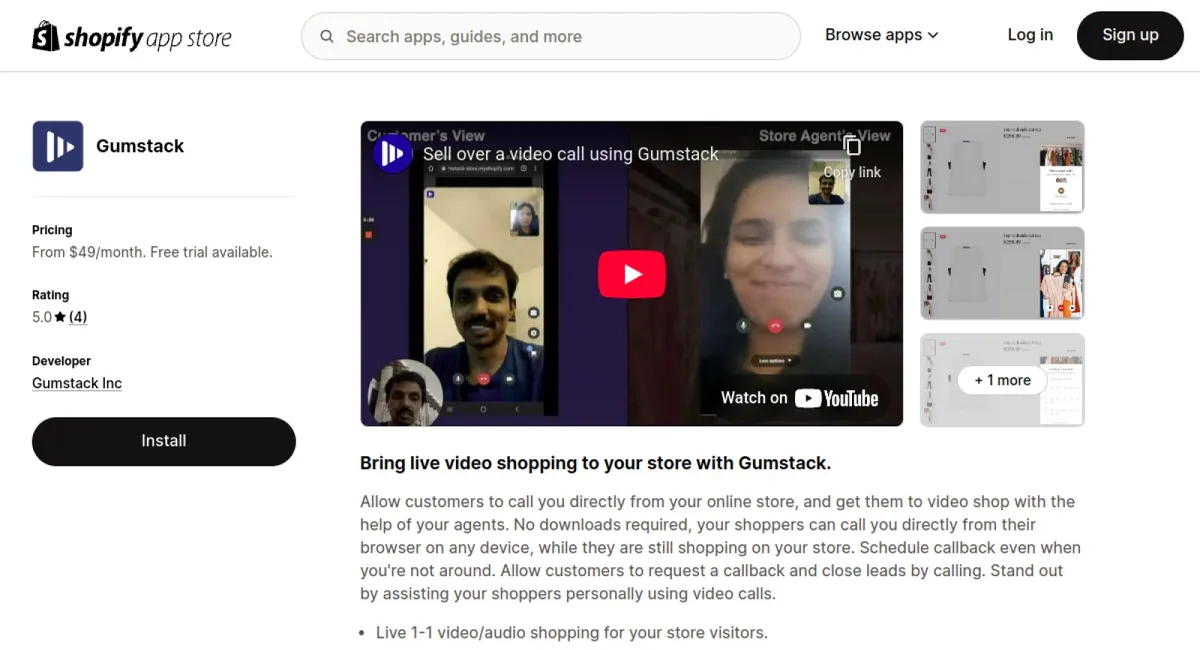Open the Gumstack Inc developer link

(x=77, y=383)
